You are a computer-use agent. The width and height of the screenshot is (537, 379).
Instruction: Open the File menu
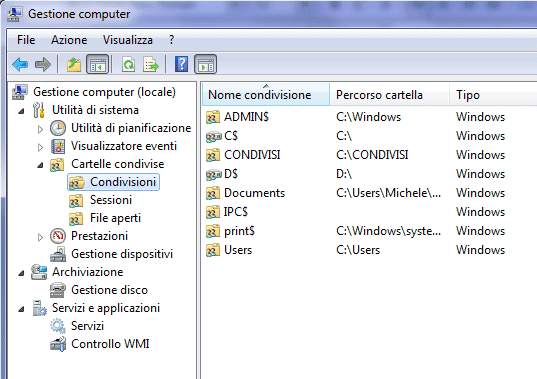(x=26, y=40)
